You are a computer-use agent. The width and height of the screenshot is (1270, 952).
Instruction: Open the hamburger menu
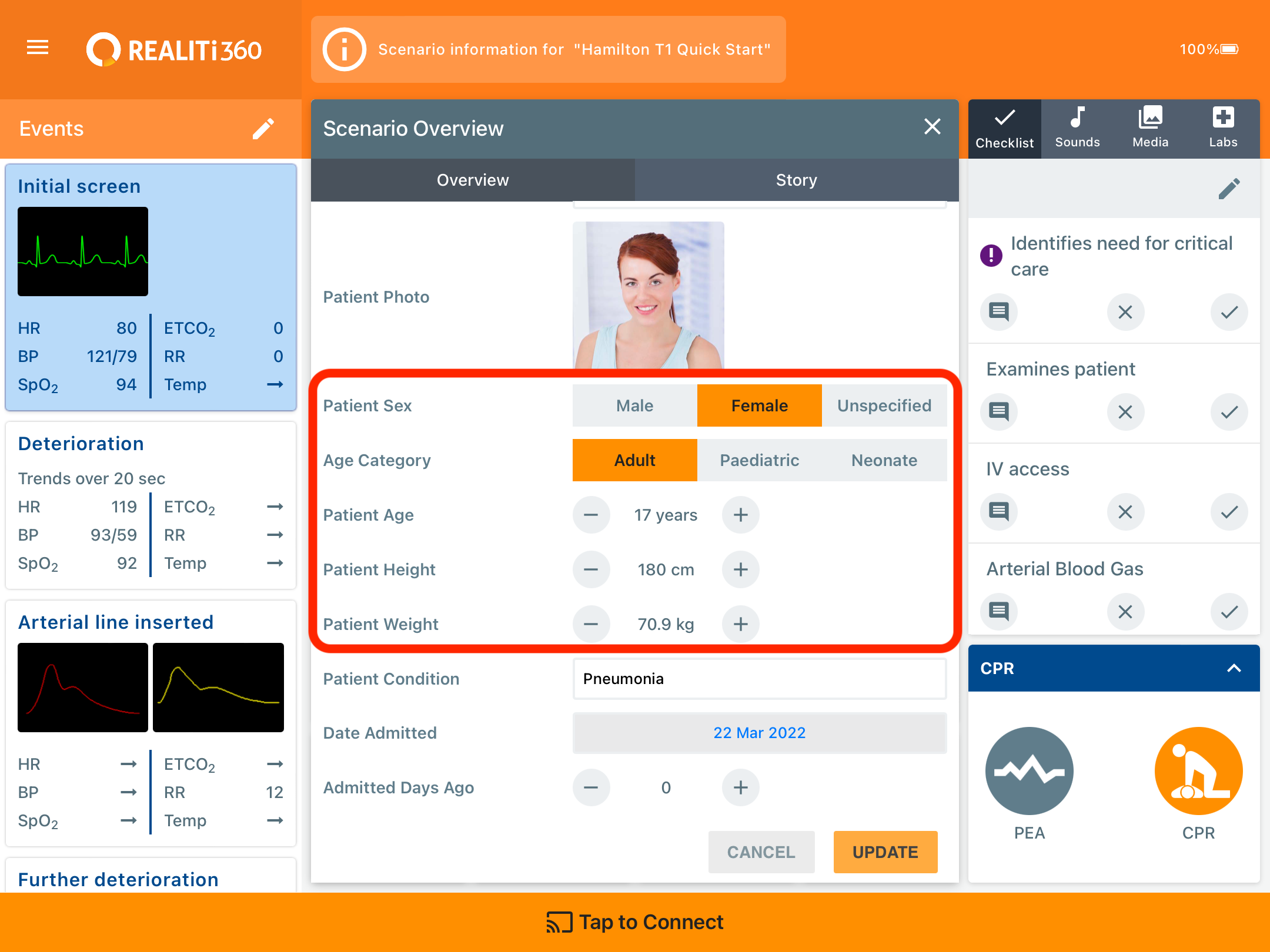(38, 48)
